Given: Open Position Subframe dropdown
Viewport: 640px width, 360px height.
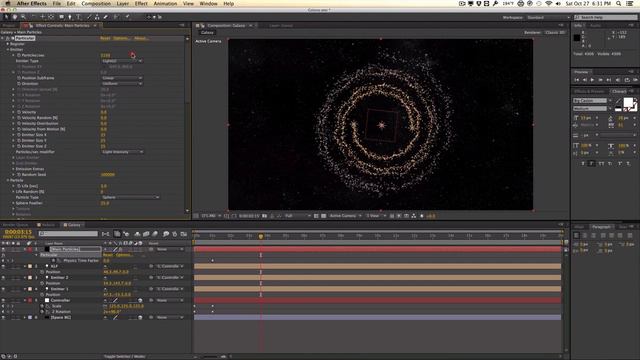Looking at the screenshot, I should point(122,78).
